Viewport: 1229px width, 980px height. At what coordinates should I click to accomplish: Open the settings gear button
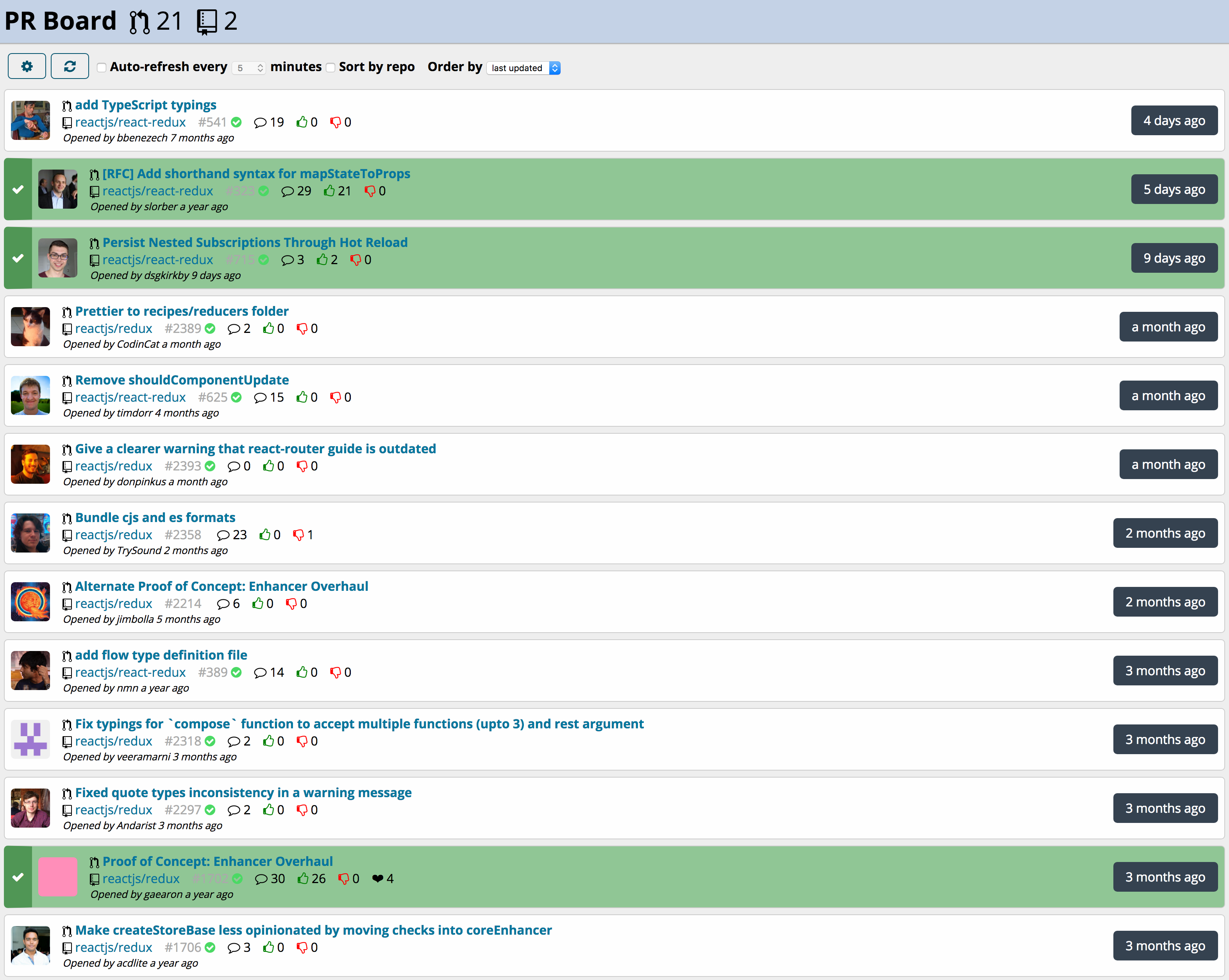point(27,67)
